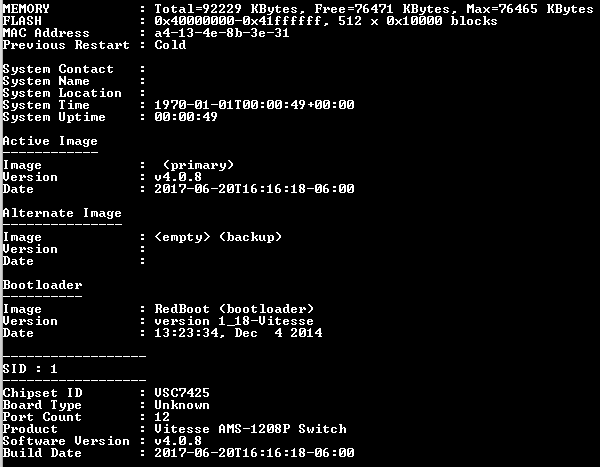
Task: Click the MAC Address value a4-13-4e-8b-3e-31
Action: click(222, 33)
